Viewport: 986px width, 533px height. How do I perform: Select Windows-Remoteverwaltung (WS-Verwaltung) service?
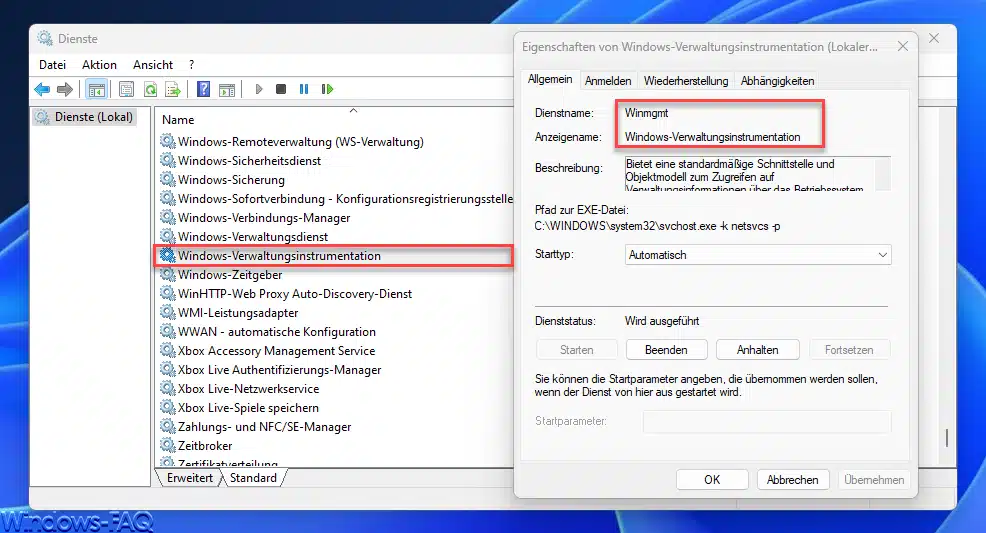(301, 142)
